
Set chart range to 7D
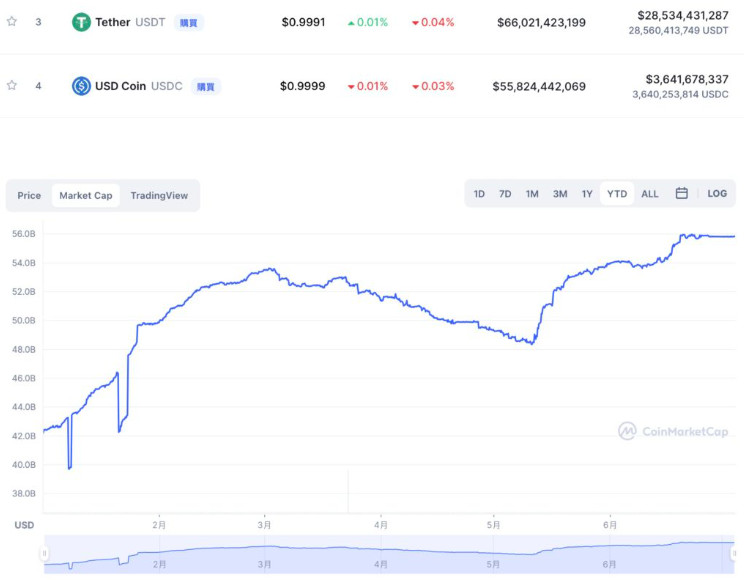coord(505,194)
